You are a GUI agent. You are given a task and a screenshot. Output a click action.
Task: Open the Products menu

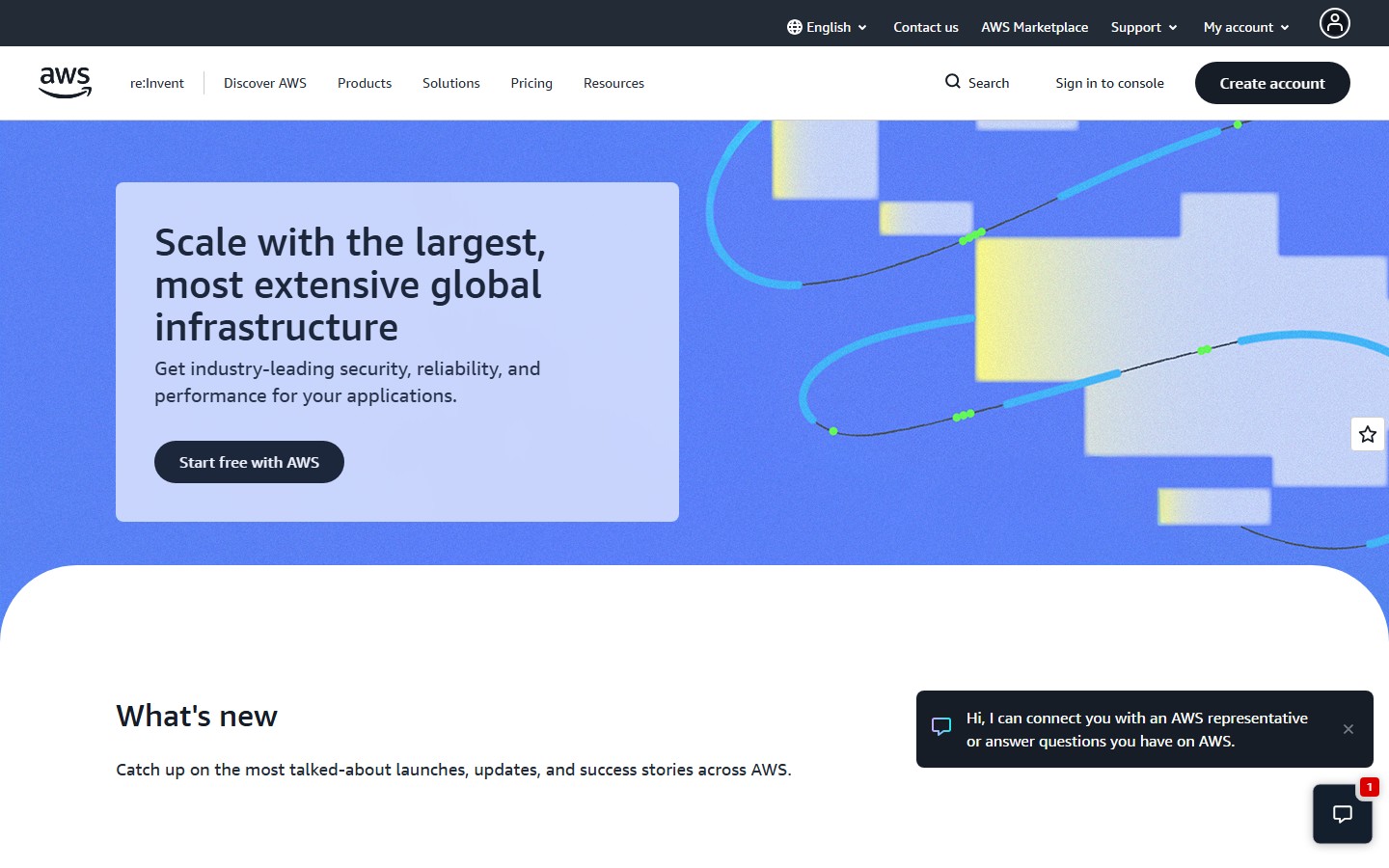coord(365,83)
